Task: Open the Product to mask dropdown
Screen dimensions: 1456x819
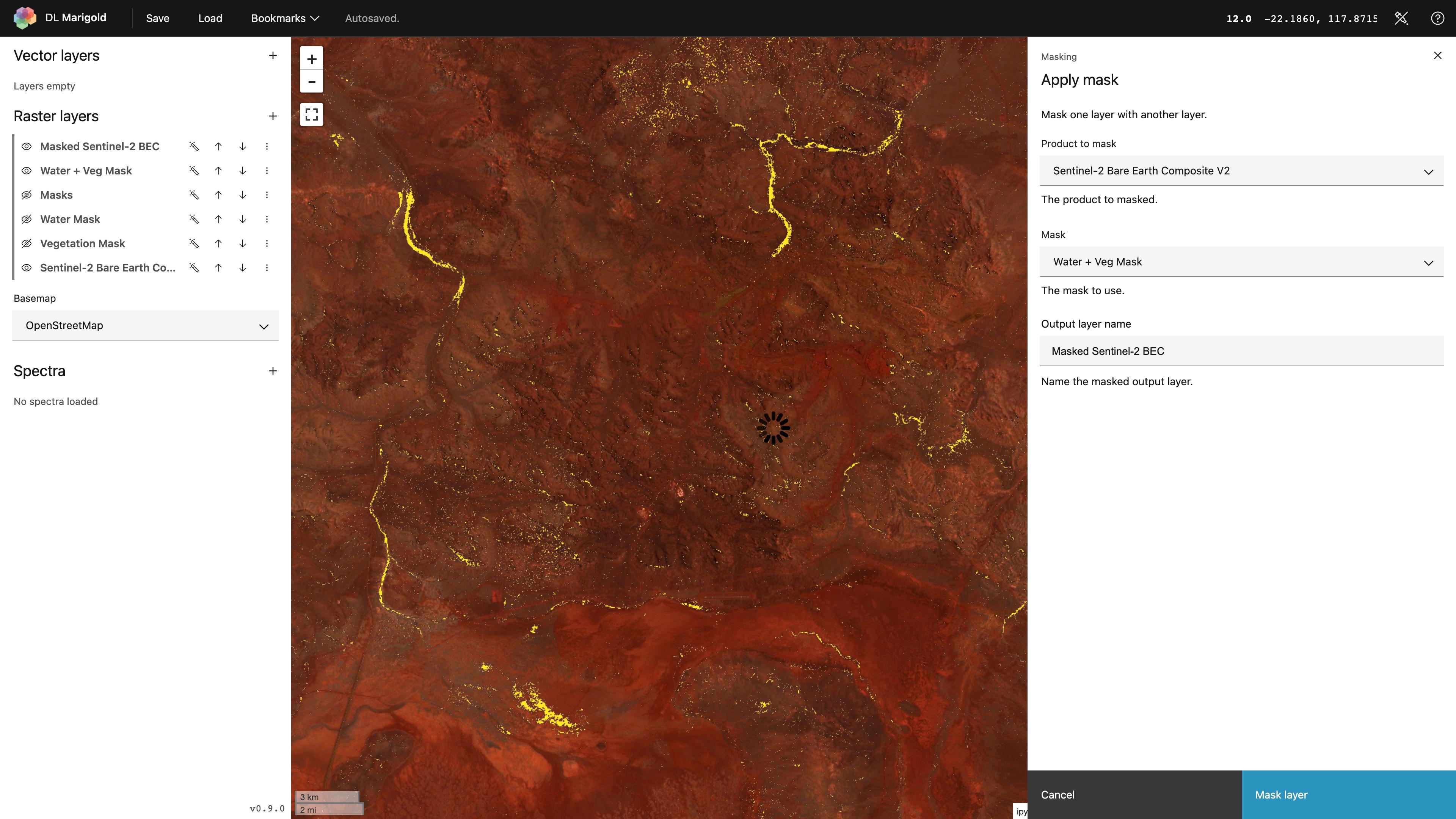Action: coord(1241,171)
